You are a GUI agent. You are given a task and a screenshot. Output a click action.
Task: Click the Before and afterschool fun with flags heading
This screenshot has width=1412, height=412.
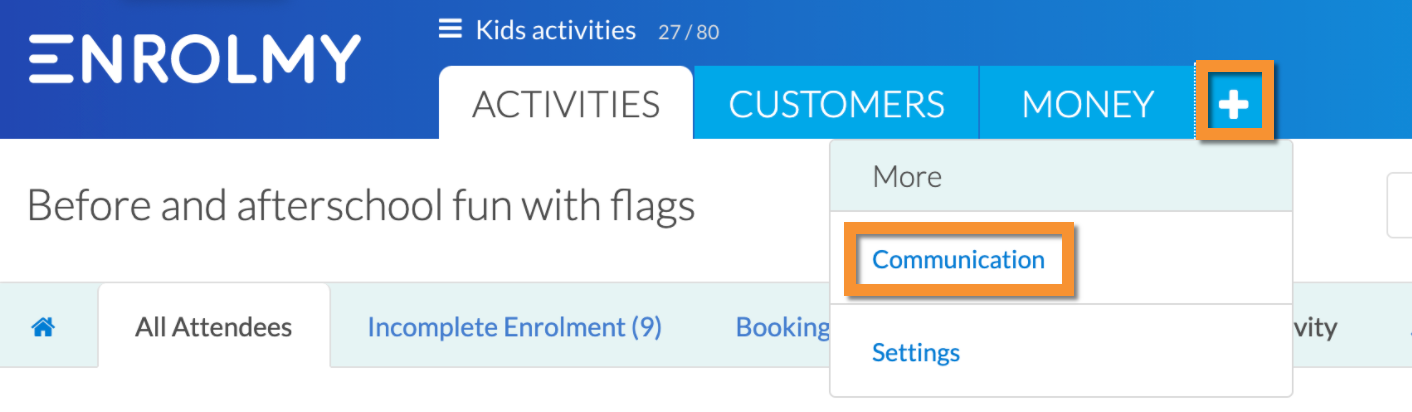pyautogui.click(x=360, y=206)
